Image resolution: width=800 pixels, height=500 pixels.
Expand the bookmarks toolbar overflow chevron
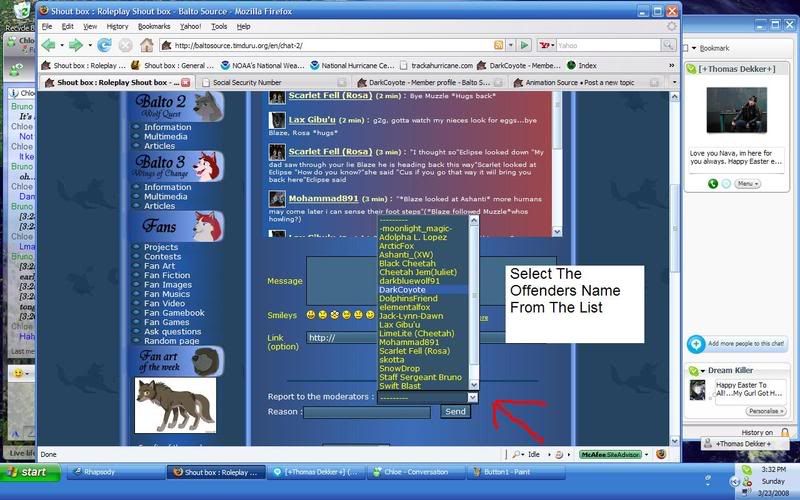pyautogui.click(x=671, y=65)
